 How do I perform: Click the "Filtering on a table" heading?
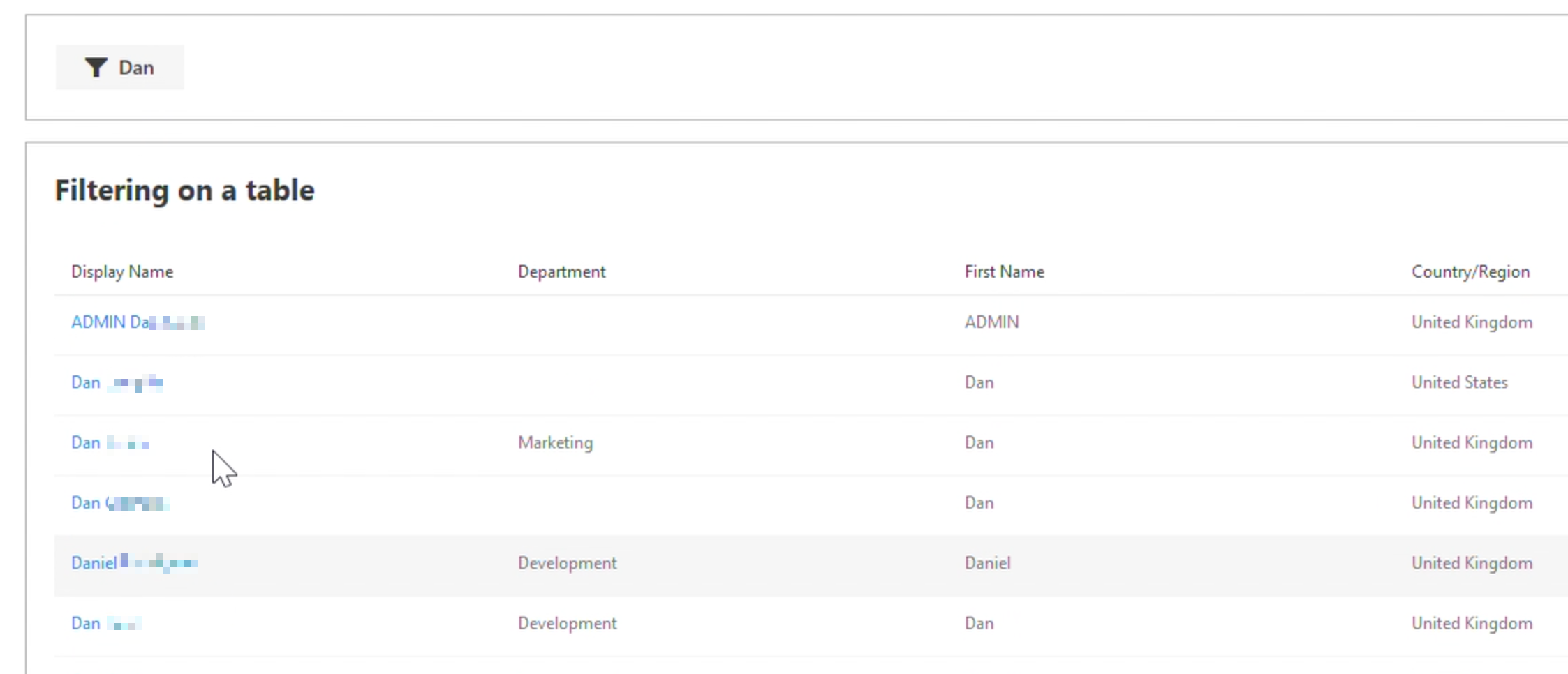185,190
